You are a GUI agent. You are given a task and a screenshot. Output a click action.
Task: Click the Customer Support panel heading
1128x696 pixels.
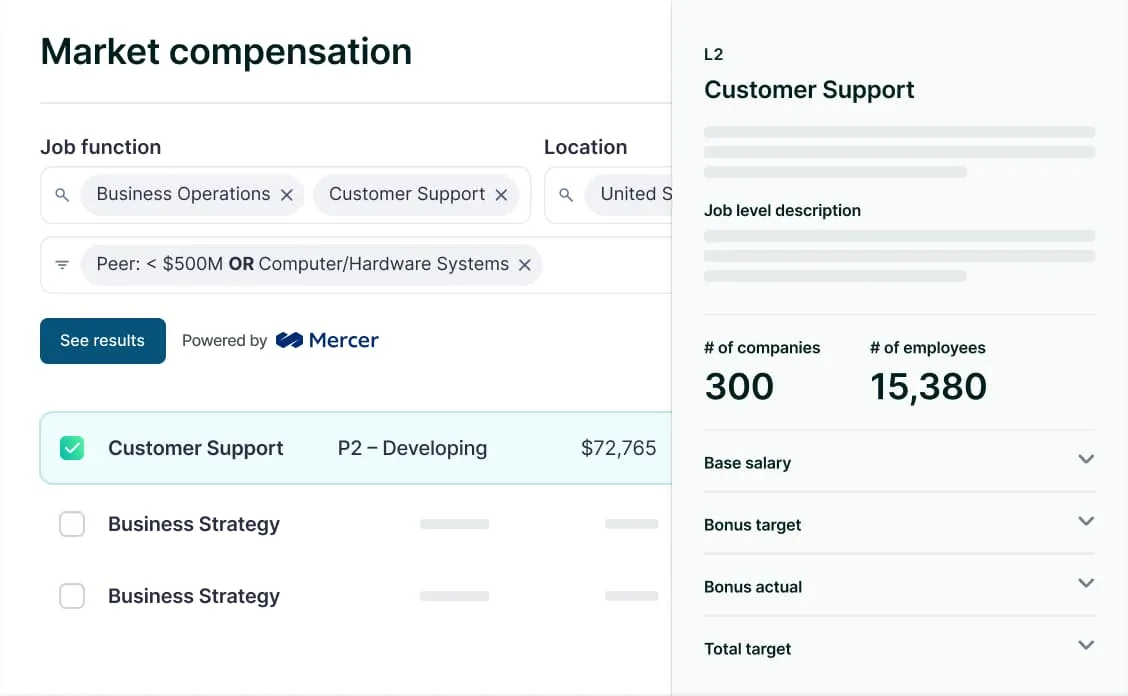pos(809,90)
